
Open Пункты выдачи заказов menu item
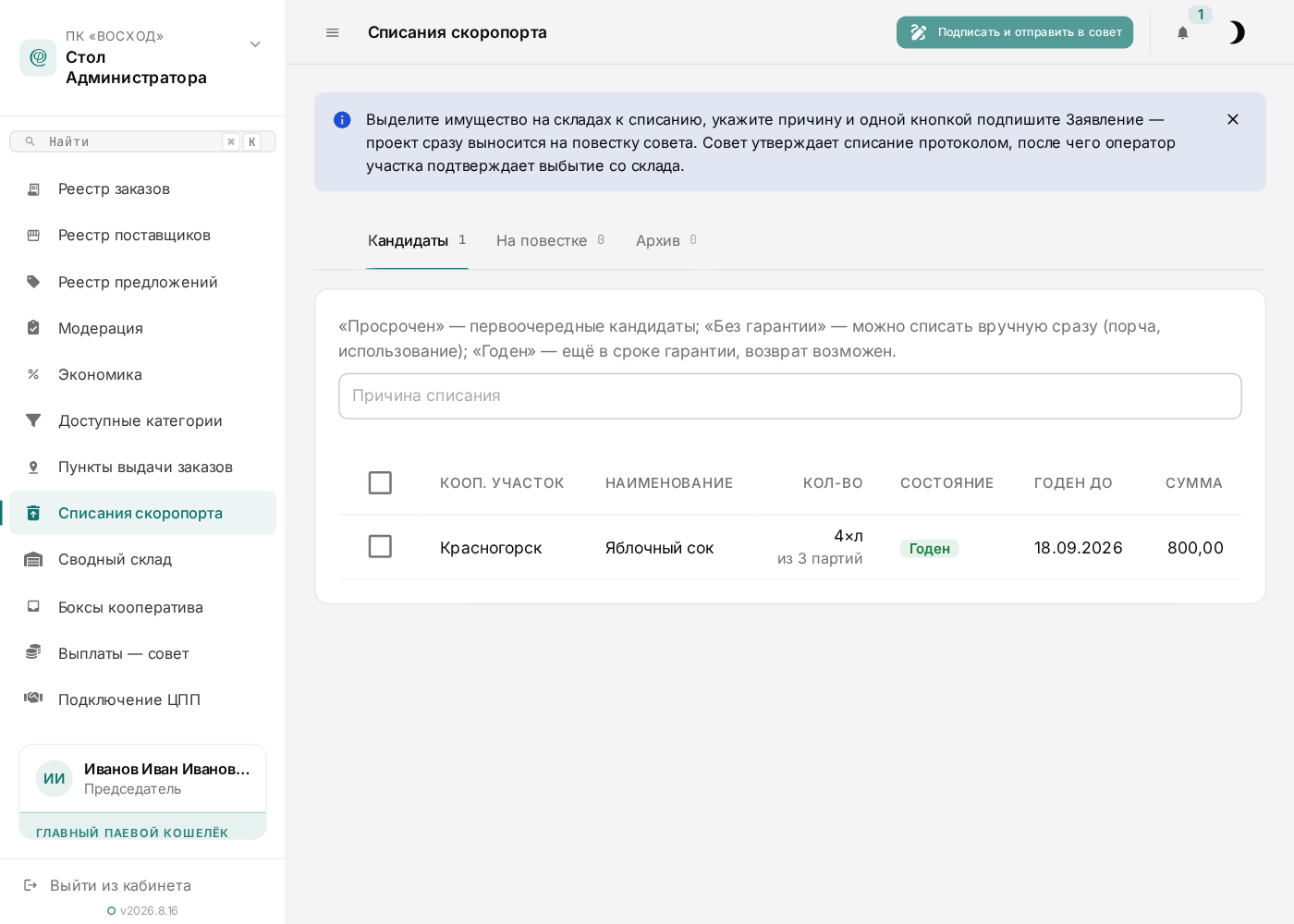coord(142,467)
